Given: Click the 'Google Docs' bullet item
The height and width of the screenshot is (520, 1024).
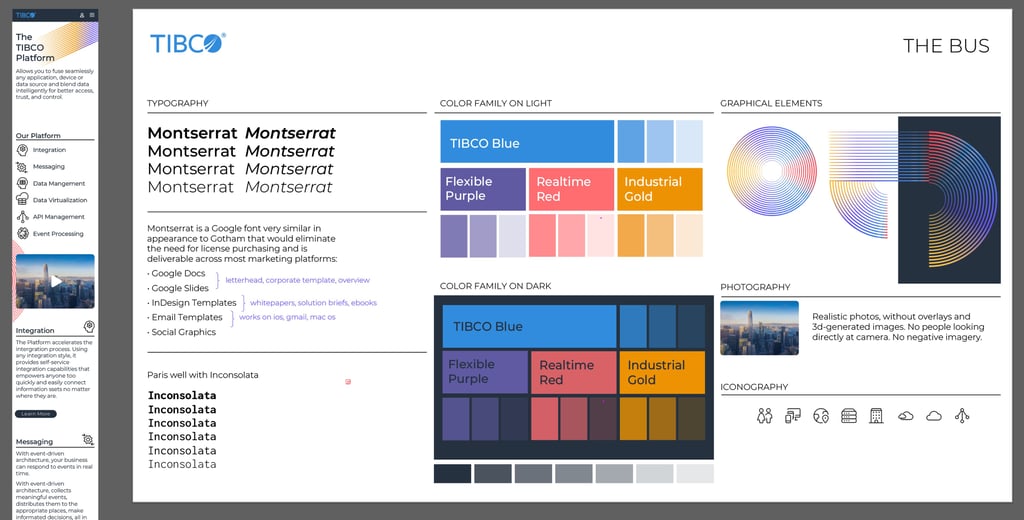Looking at the screenshot, I should click(176, 274).
